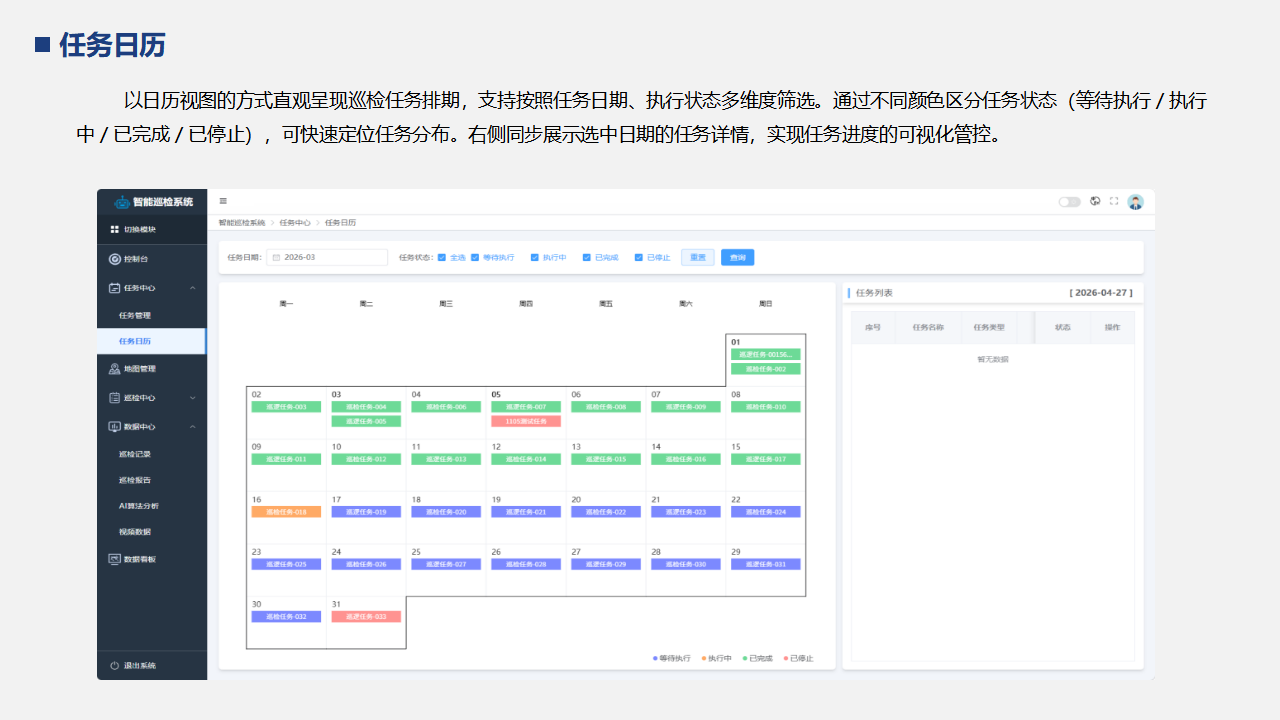Click the 已完成 green legend dot
The width and height of the screenshot is (1280, 720).
click(745, 658)
